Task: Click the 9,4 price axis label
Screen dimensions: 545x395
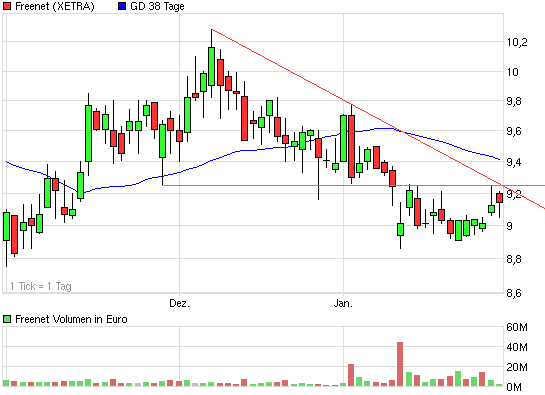Action: (x=514, y=162)
